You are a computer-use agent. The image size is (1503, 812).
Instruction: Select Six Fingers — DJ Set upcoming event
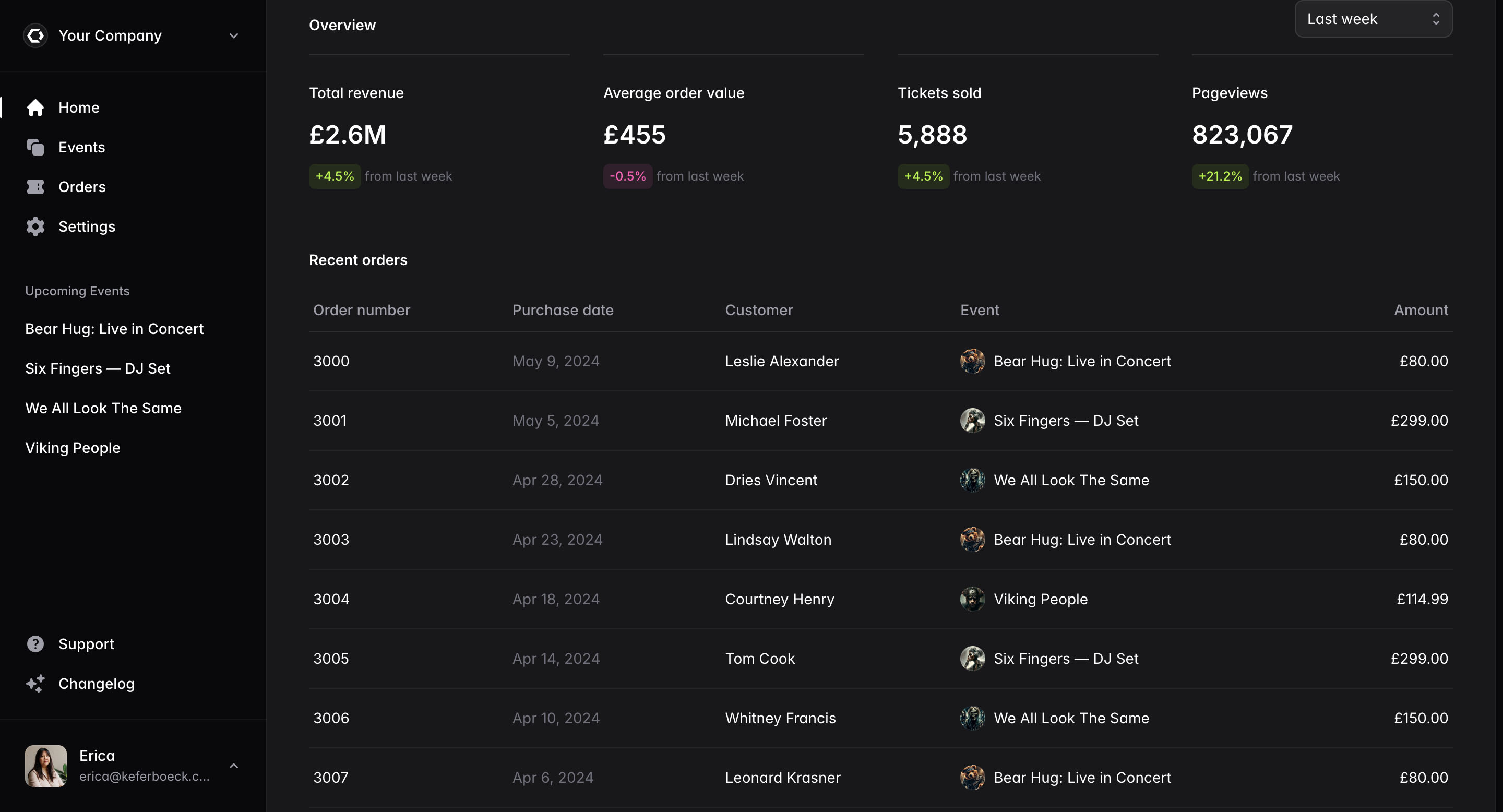click(98, 368)
